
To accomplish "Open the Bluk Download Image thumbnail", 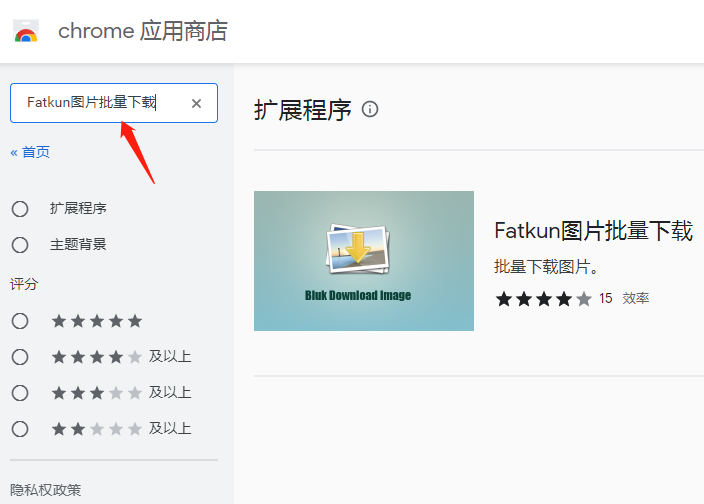I will (x=363, y=261).
